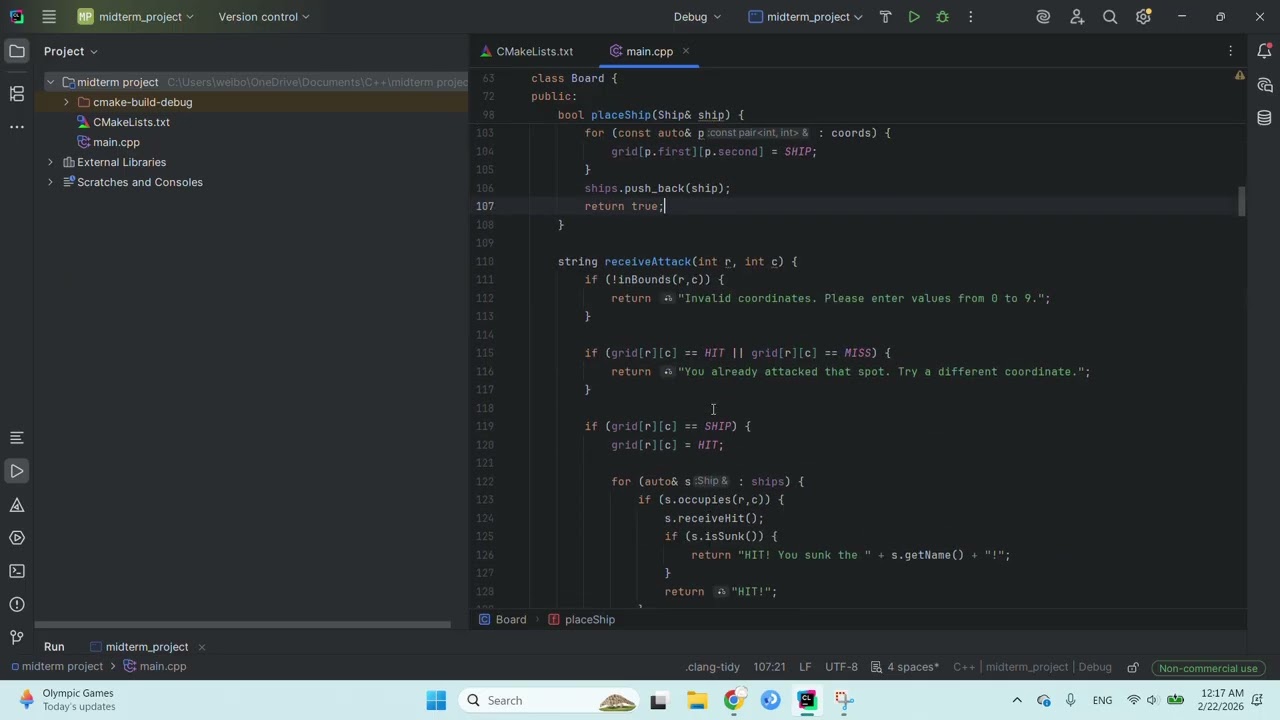Open midterm_project run configuration dropdown
Screen dimensions: 1280x720
[x=805, y=17]
